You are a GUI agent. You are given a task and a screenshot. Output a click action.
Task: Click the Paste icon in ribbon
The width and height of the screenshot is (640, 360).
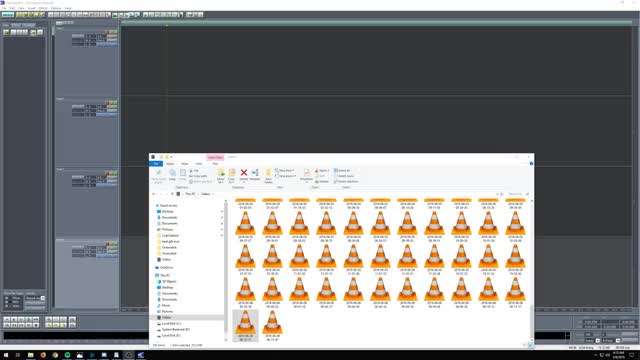[x=182, y=175]
